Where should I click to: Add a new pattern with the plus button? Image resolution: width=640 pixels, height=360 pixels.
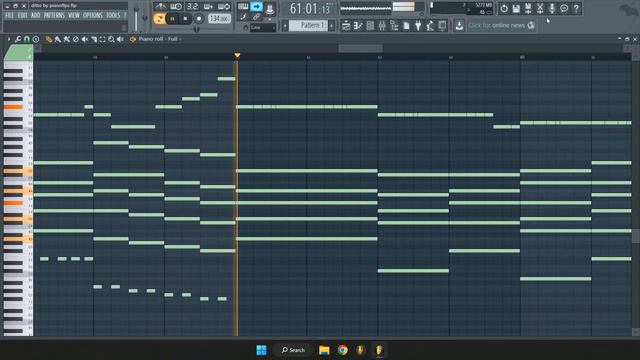pyautogui.click(x=331, y=26)
